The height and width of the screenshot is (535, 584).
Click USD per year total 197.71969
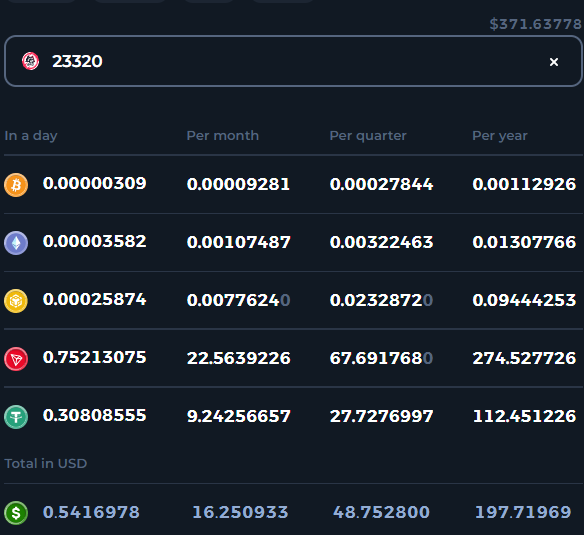coord(523,512)
